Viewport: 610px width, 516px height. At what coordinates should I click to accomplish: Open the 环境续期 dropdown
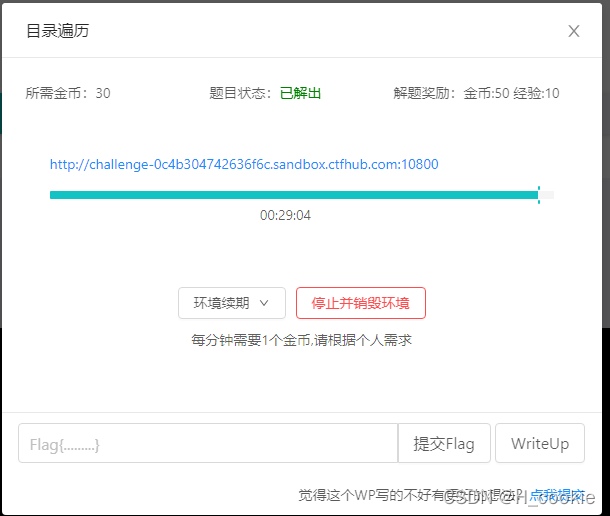[232, 303]
